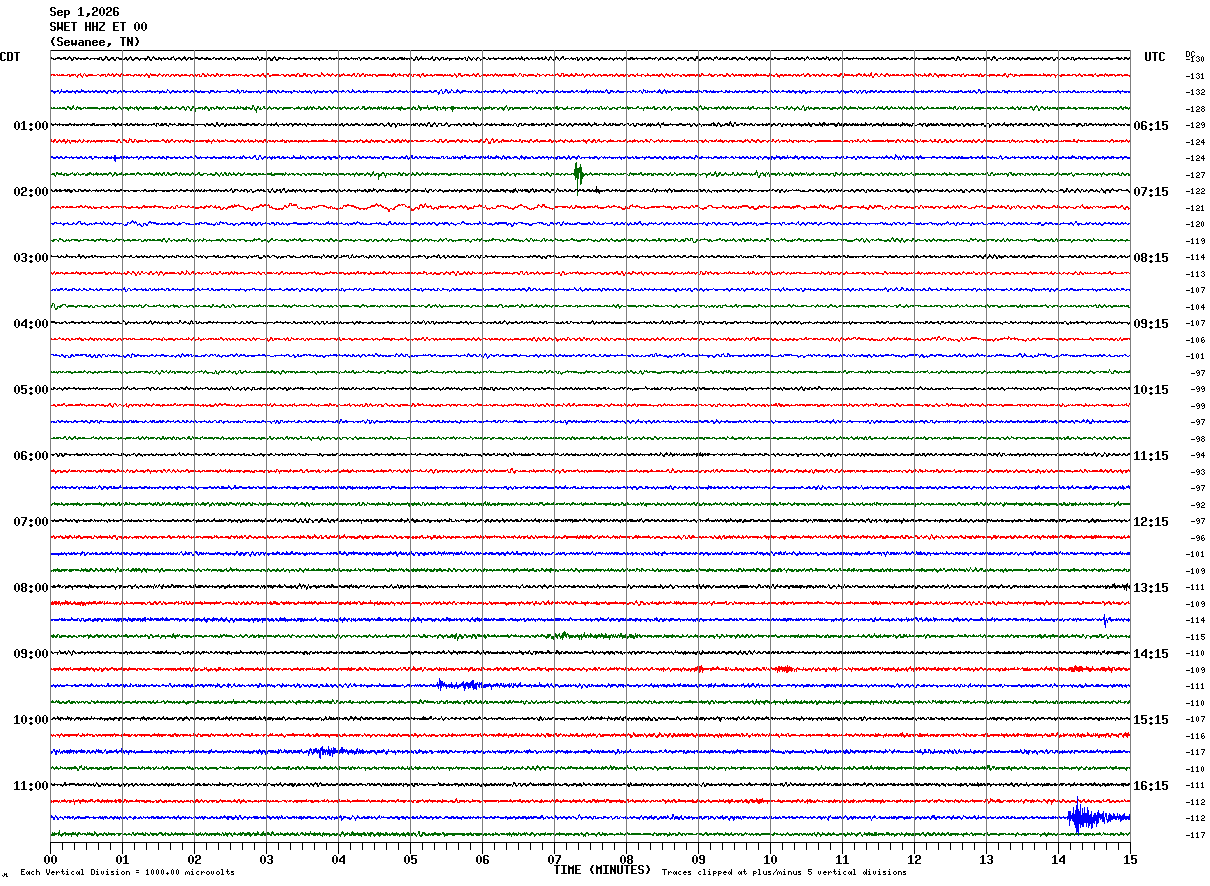Click the minute 15 tick label on the time axis
The image size is (1210, 886).
[x=1130, y=859]
